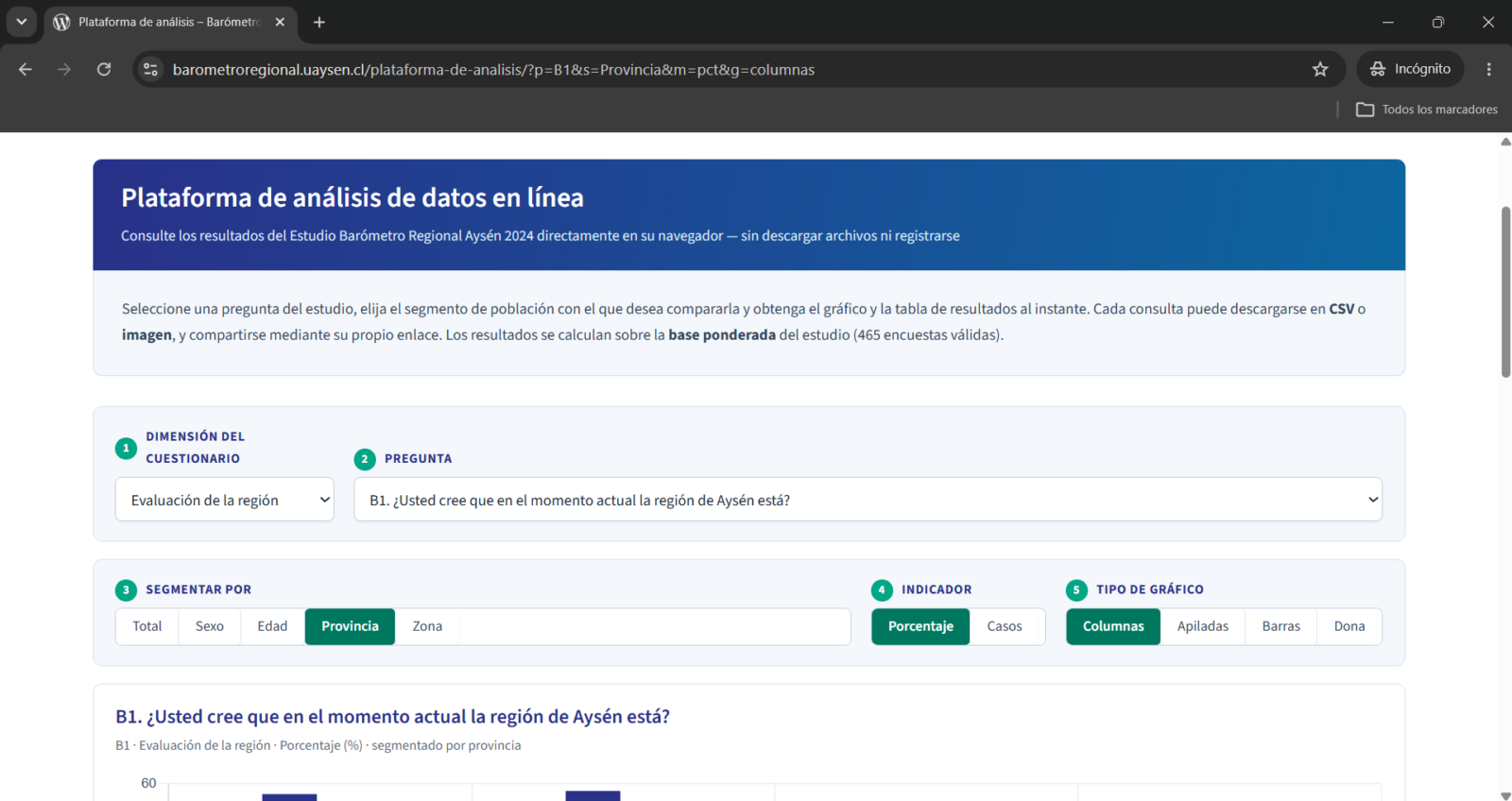Click the page vertical scrollbar thumb
Screen dimensions: 1512x801
(1505, 292)
